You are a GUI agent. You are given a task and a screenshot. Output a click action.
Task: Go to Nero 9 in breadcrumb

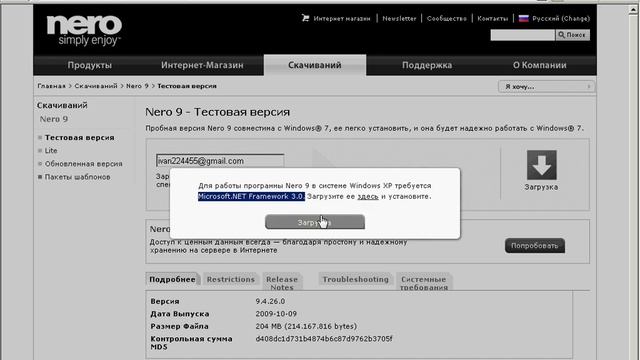click(x=137, y=86)
